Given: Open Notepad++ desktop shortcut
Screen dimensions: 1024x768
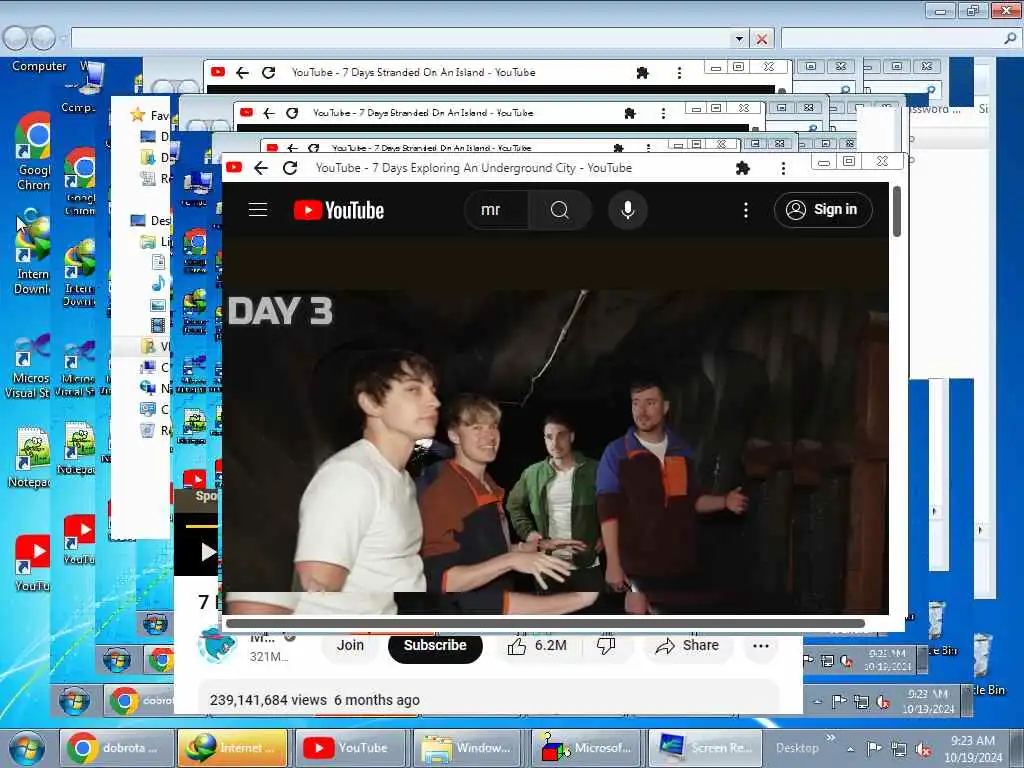Looking at the screenshot, I should (29, 457).
